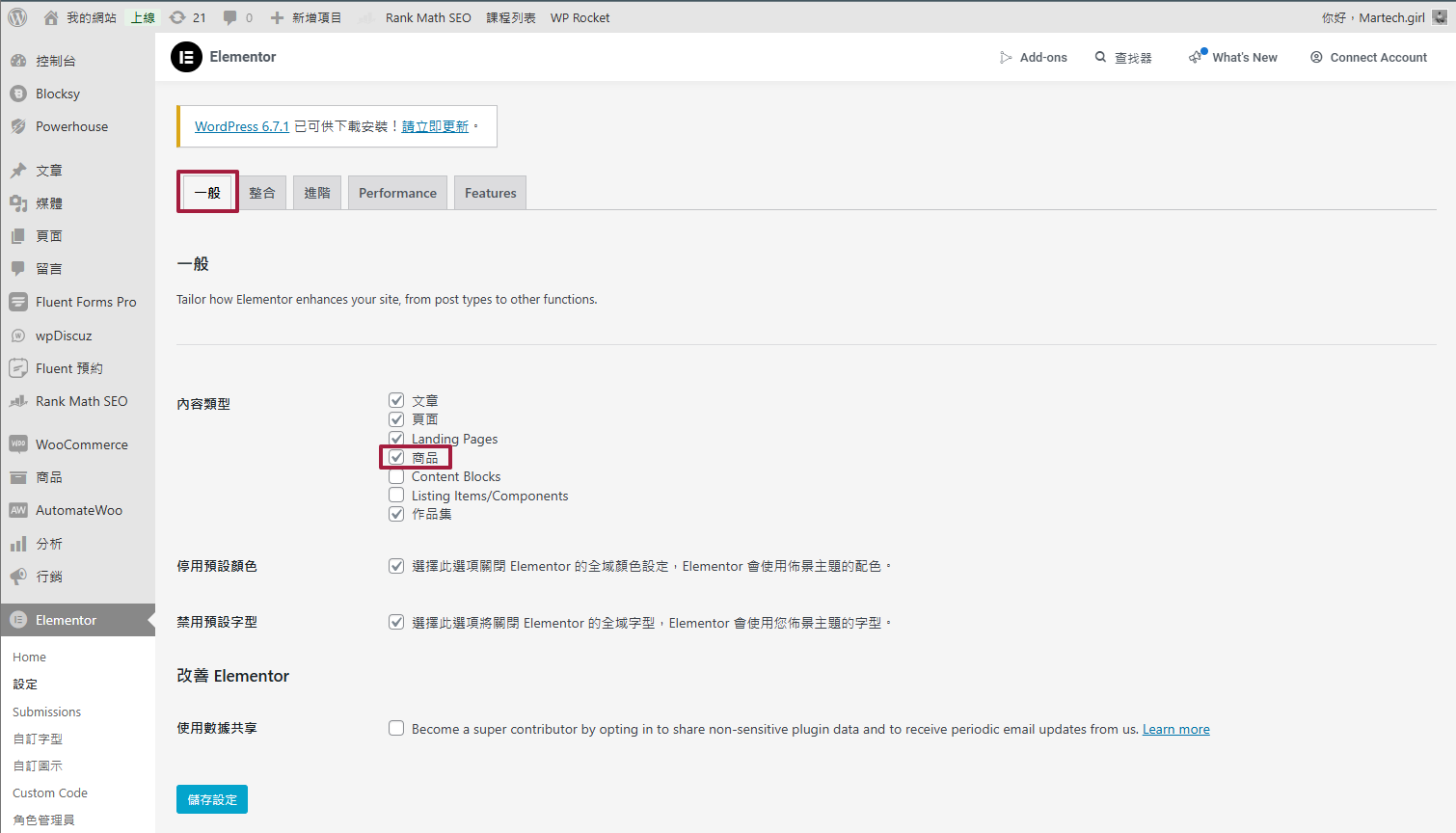Open the 我的網站 site menu
1456x833 pixels.
pyautogui.click(x=79, y=16)
